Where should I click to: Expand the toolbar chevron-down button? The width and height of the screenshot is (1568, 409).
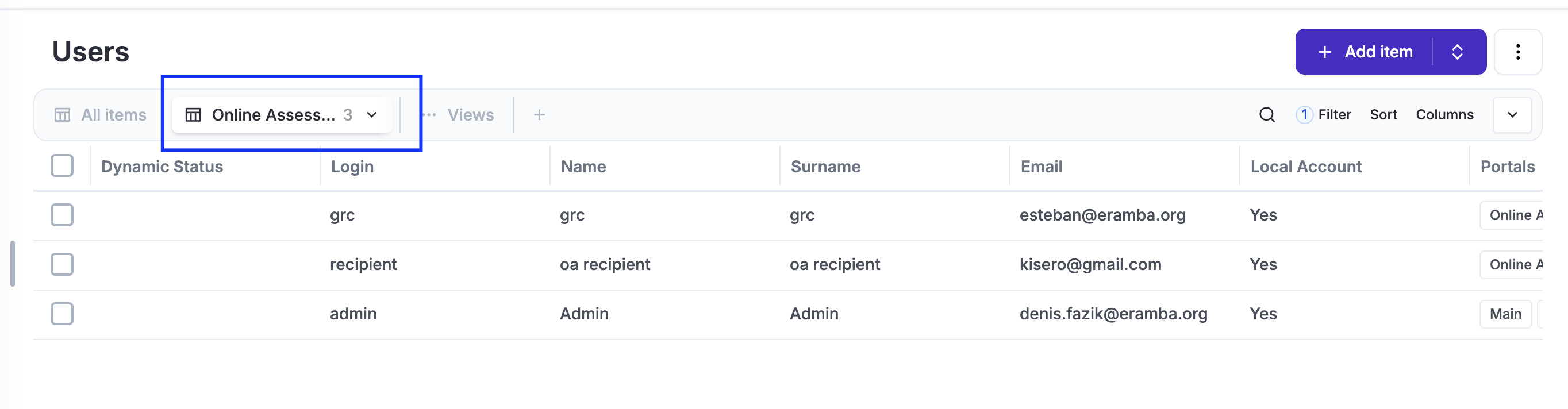tap(1512, 114)
